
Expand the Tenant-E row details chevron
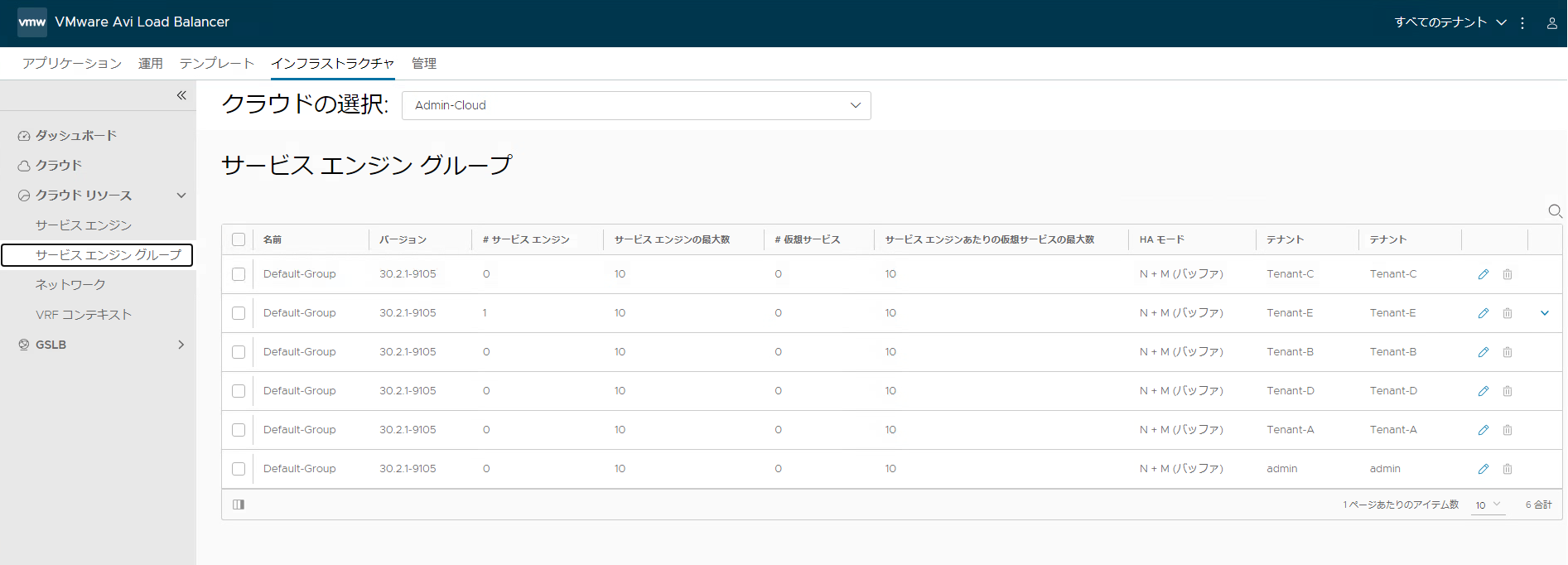[x=1545, y=313]
